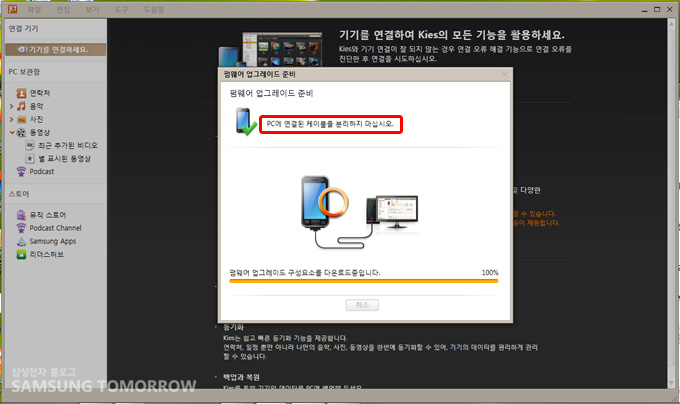Close the 펌웨어 업그레이드 준비 dialog
The image size is (680, 404).
pos(504,75)
